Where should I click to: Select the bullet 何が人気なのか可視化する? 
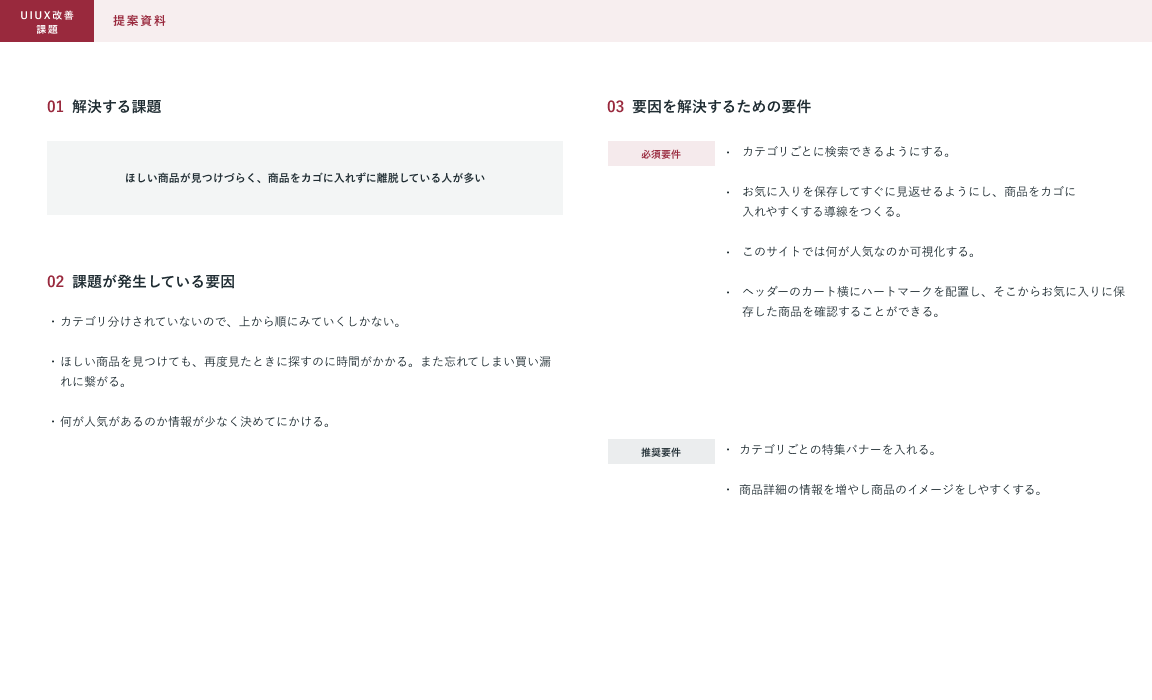[860, 252]
